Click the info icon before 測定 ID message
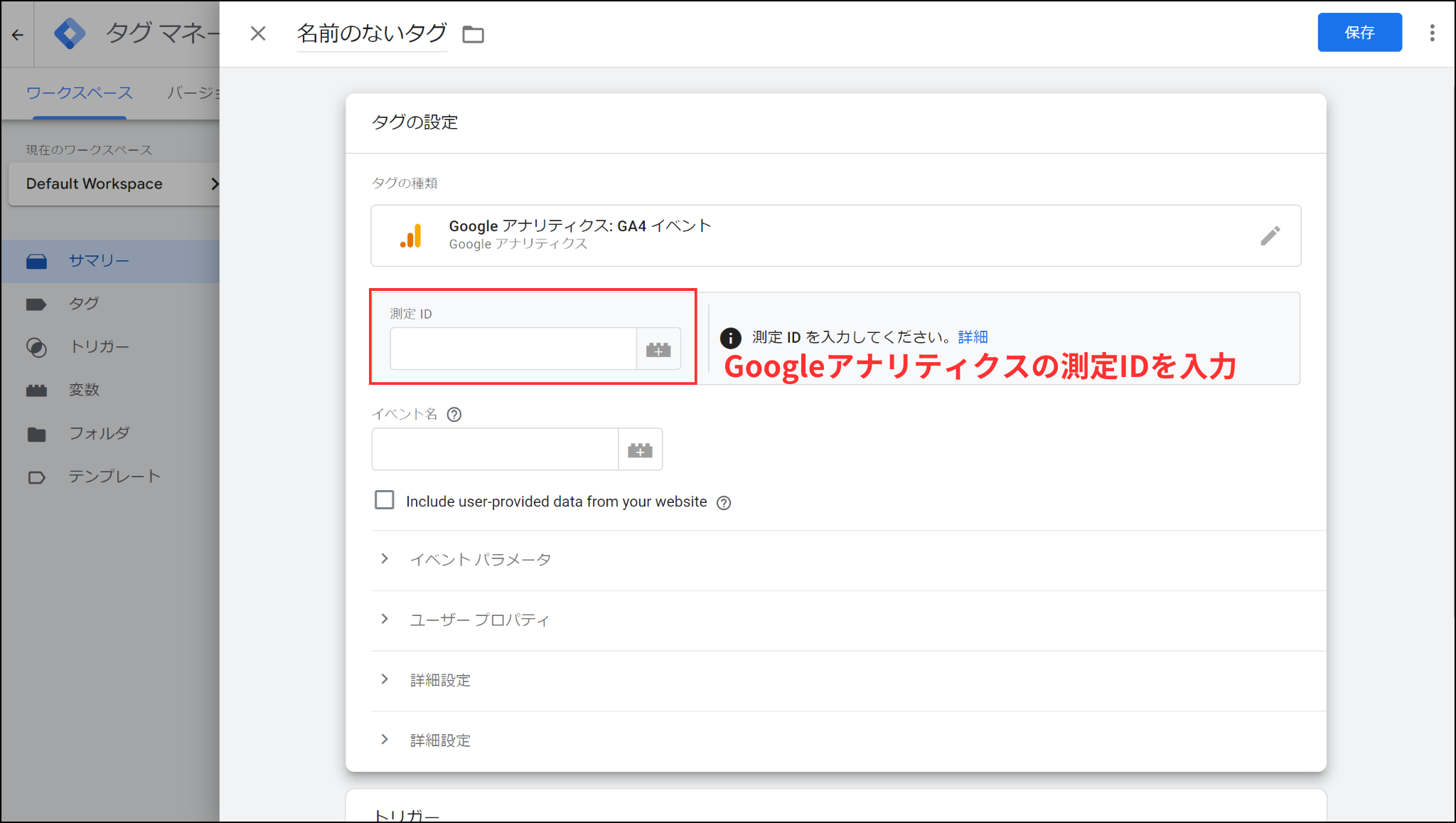The height and width of the screenshot is (823, 1456). [x=730, y=338]
